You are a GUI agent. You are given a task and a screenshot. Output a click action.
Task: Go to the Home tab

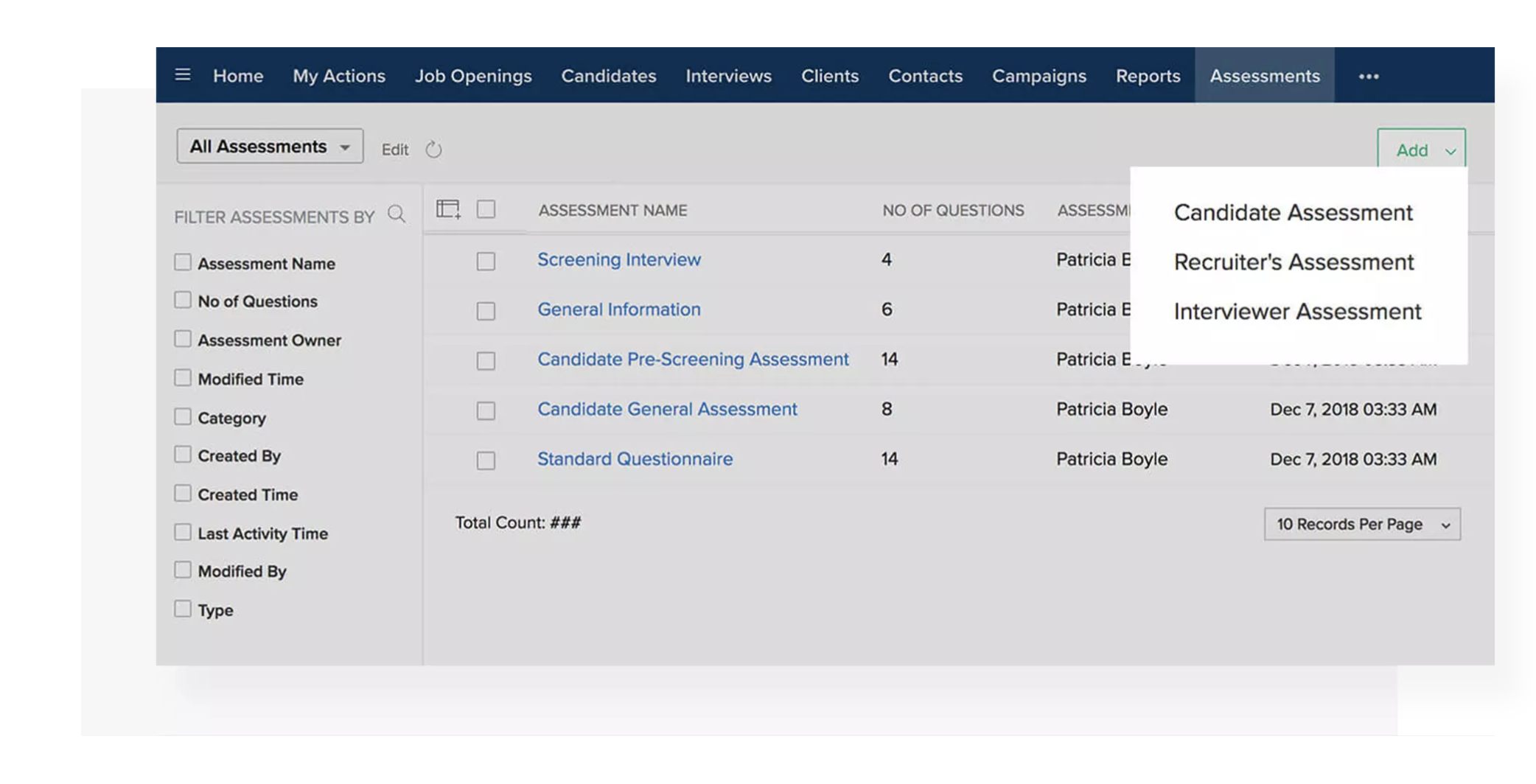click(238, 76)
